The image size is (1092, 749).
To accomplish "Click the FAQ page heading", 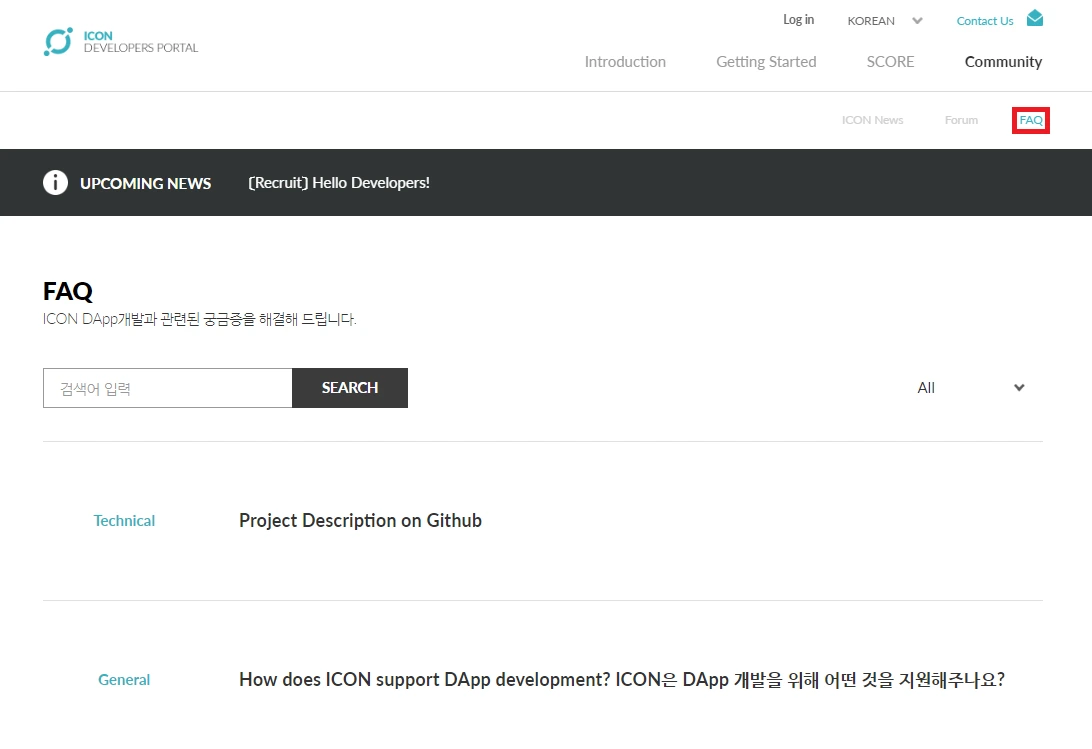I will (68, 291).
